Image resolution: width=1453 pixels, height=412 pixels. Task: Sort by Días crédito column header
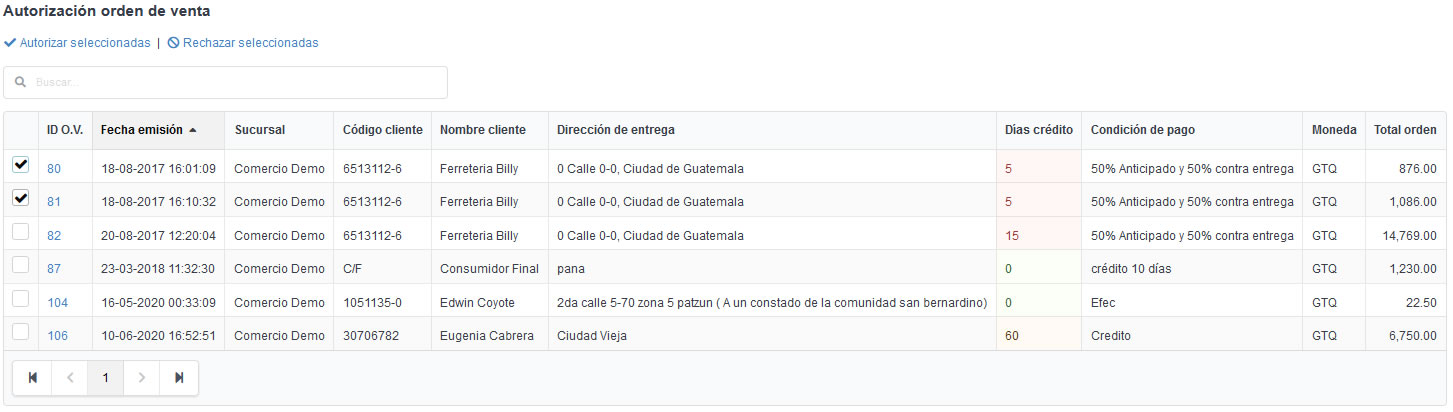[1038, 130]
